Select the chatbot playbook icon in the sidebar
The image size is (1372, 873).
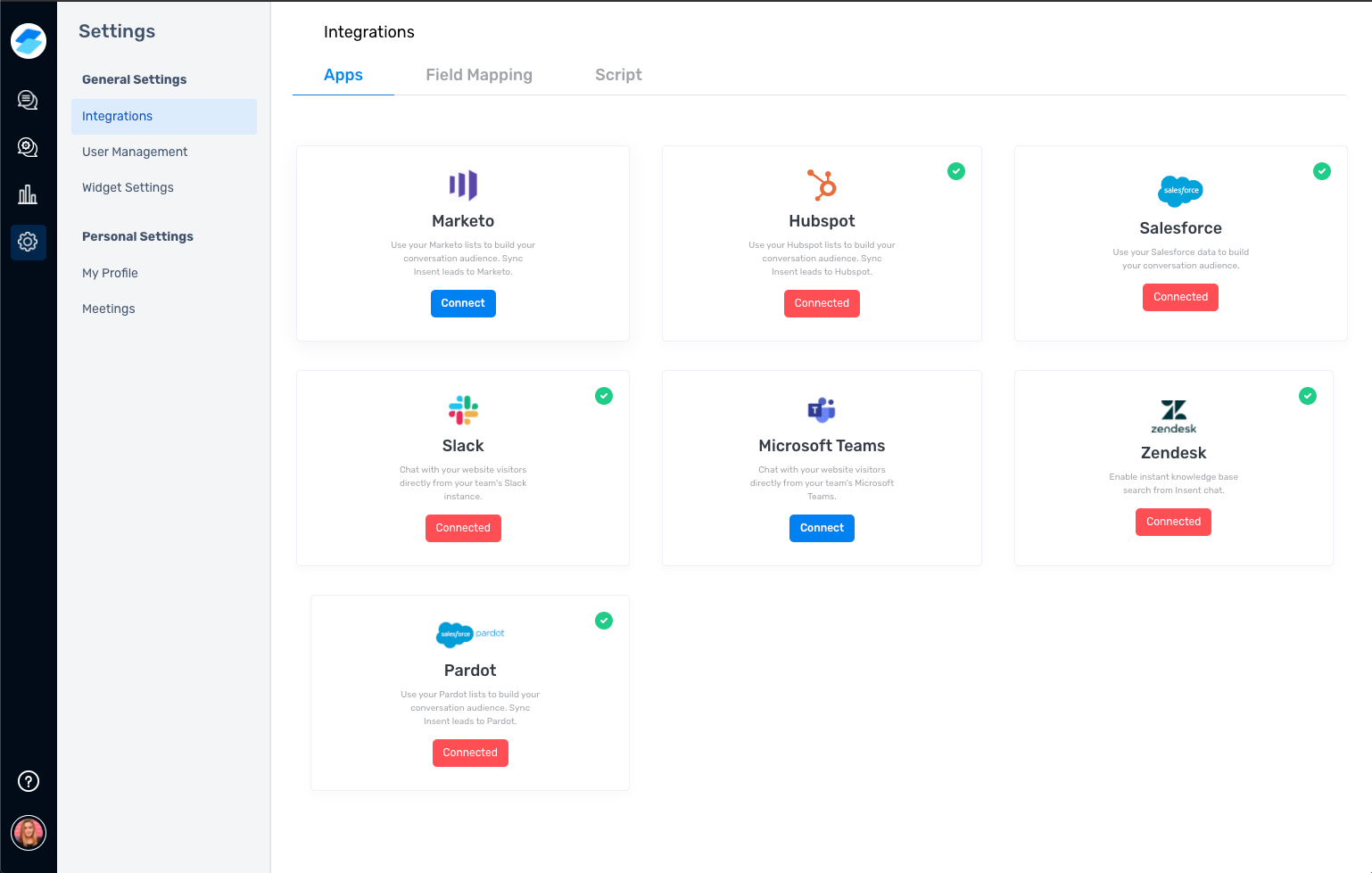tap(28, 146)
